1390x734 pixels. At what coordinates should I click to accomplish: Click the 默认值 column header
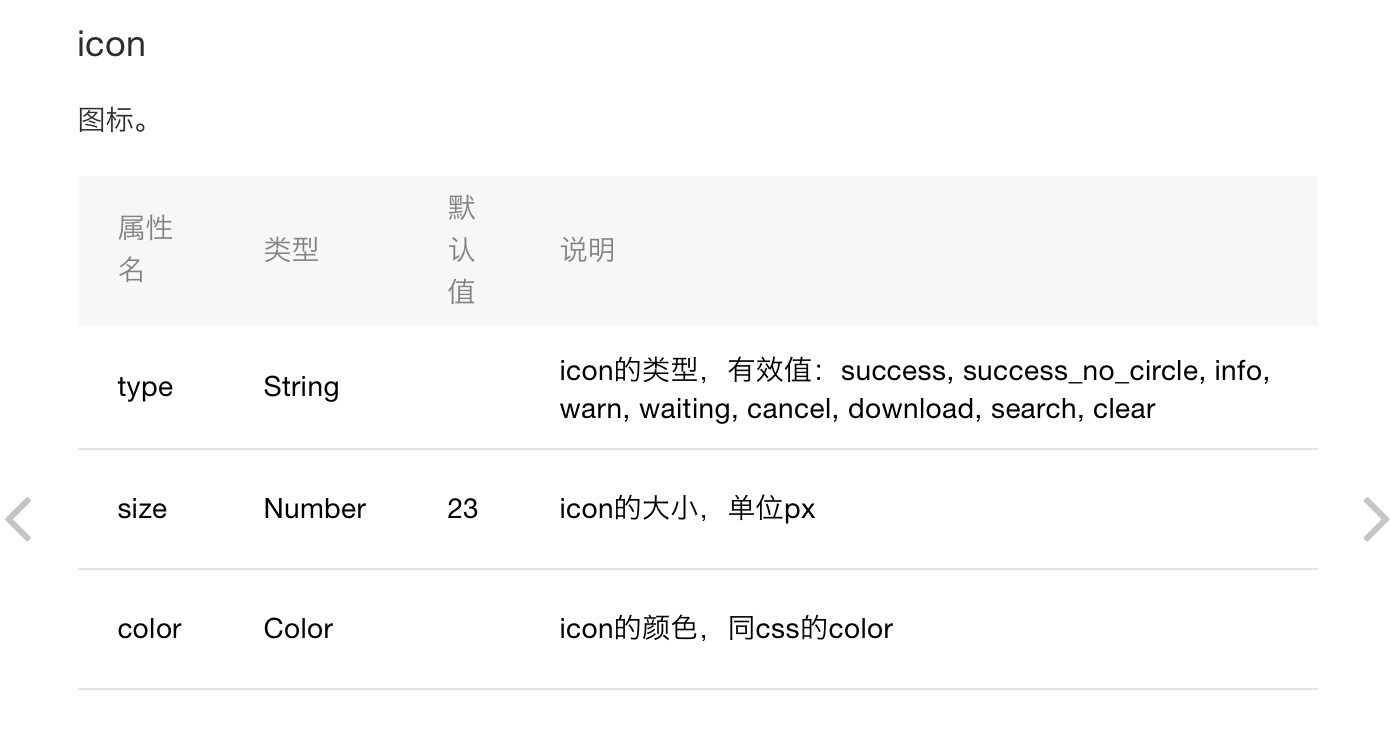(x=461, y=250)
